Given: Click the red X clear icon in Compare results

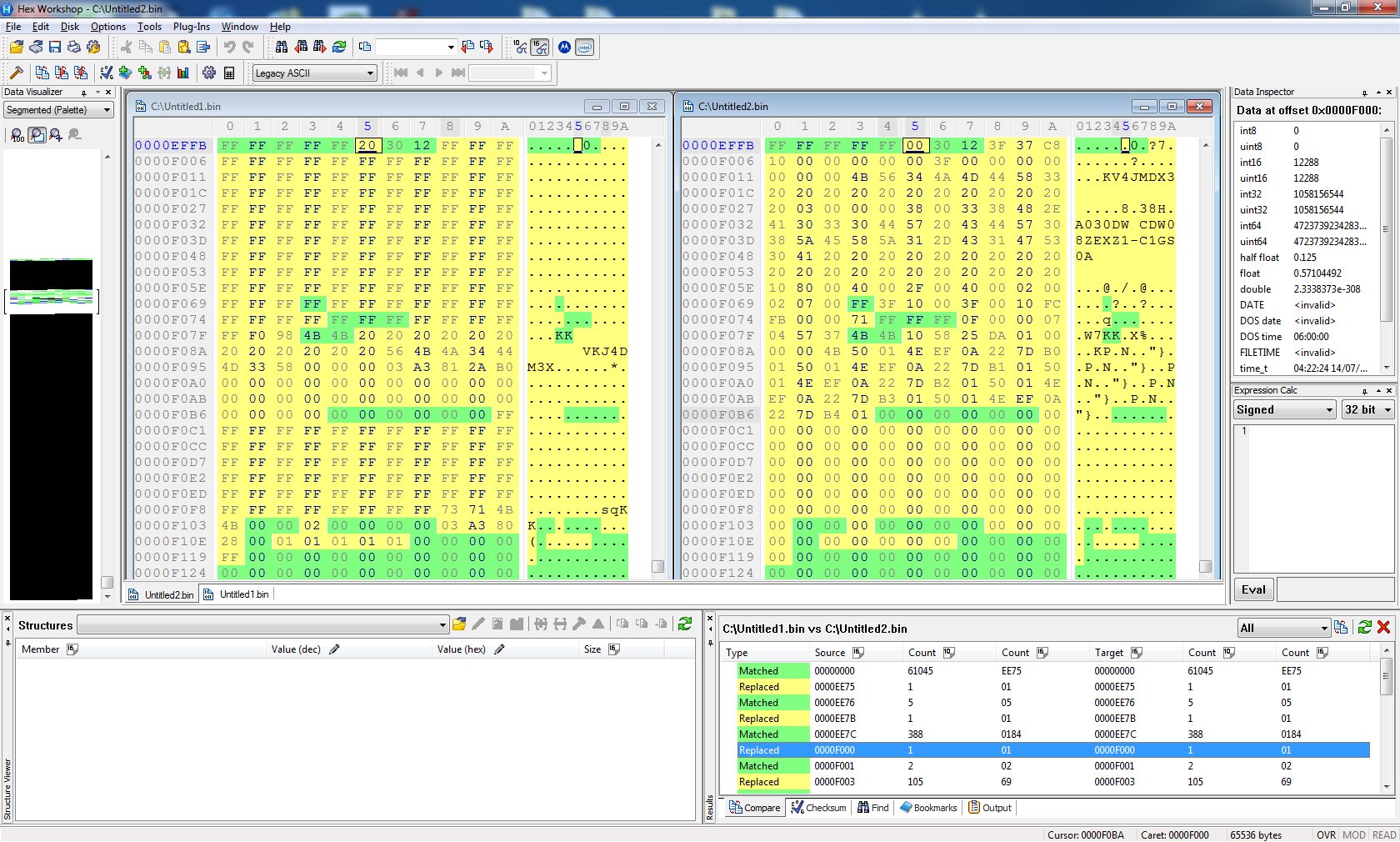Looking at the screenshot, I should (1384, 628).
